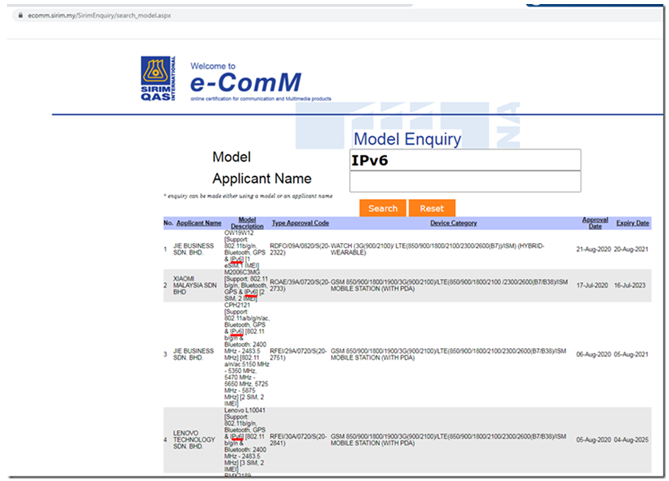Click expiry date 05-Aug-2021
Image resolution: width=669 pixels, height=481 pixels.
(x=631, y=354)
